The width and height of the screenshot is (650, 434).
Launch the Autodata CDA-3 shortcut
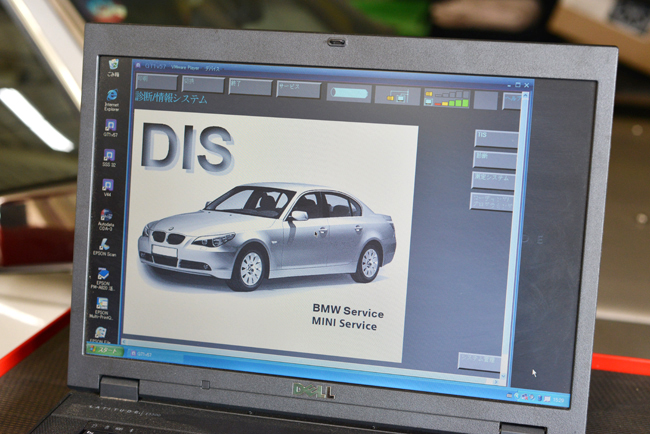click(106, 220)
